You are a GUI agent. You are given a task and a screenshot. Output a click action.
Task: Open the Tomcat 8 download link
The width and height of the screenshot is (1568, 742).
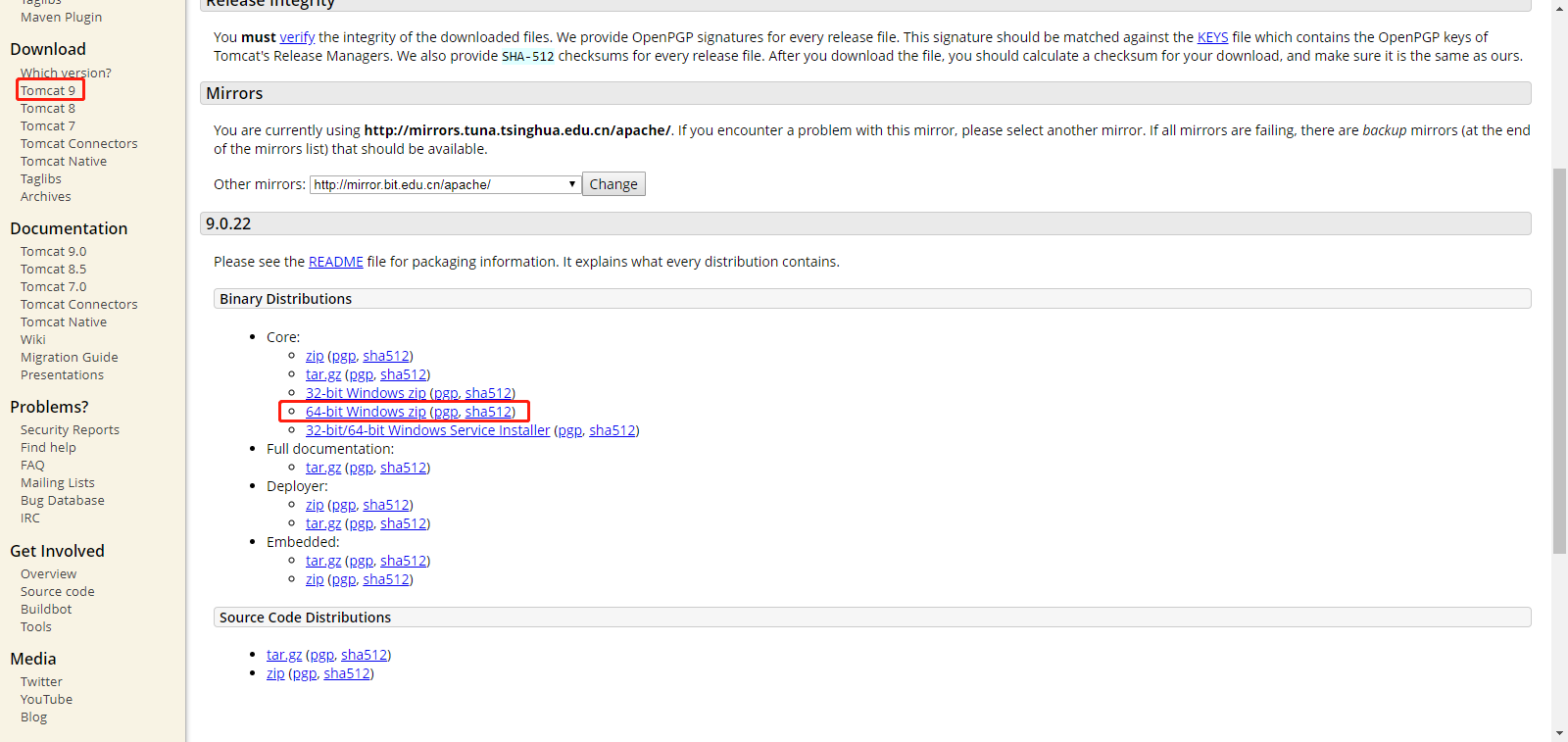click(x=48, y=108)
